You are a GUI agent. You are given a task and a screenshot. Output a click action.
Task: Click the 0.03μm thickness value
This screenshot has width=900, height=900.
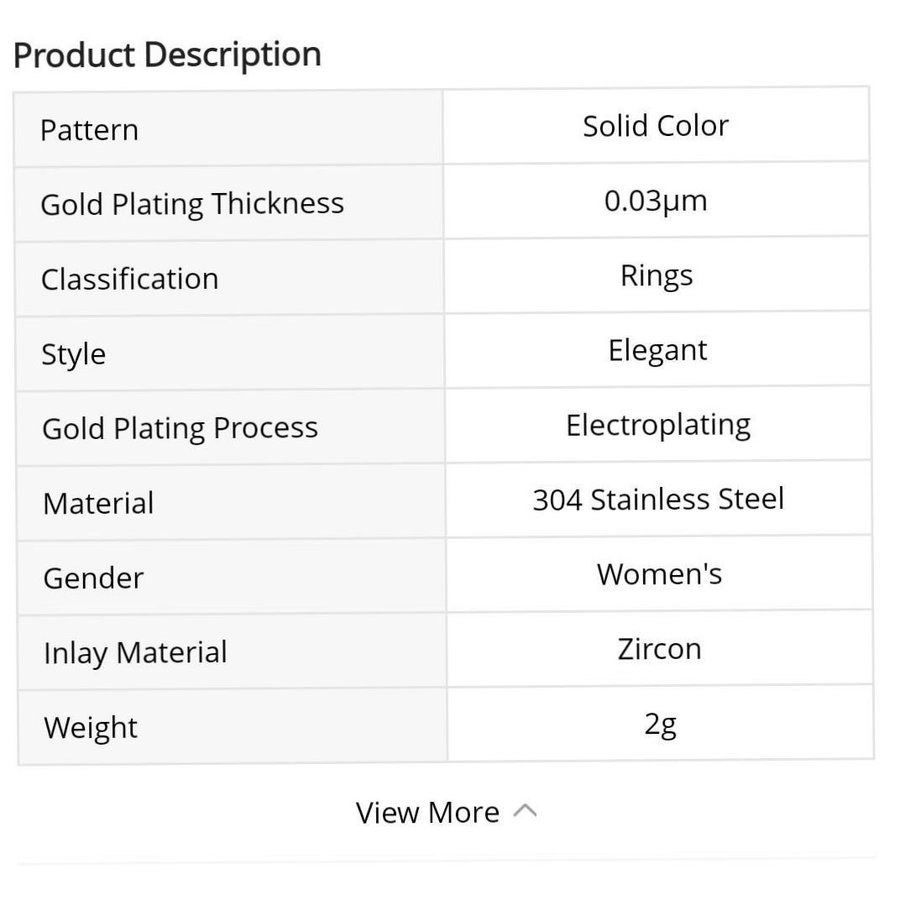(x=656, y=200)
